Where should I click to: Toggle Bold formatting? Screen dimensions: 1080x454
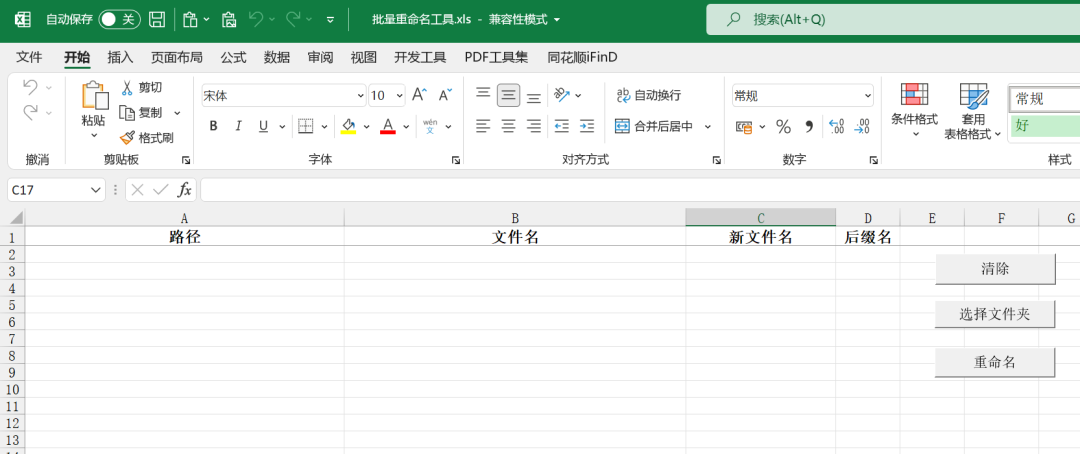[214, 126]
